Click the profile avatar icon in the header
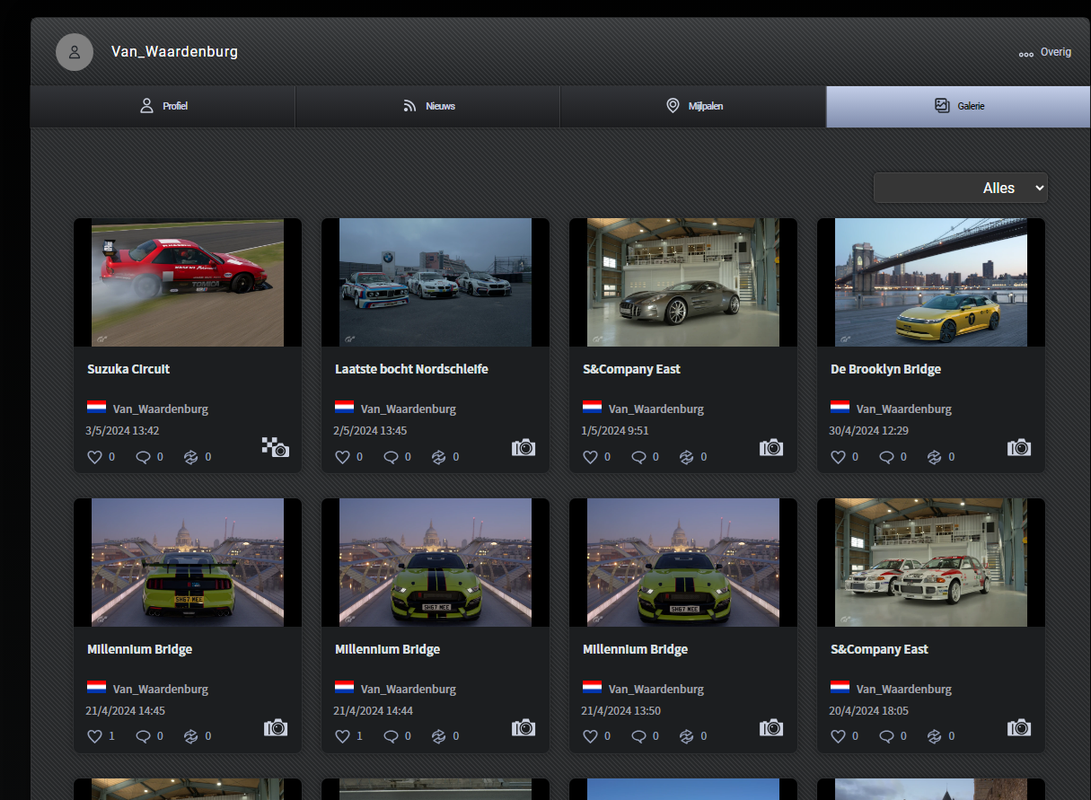This screenshot has width=1091, height=800. (74, 52)
